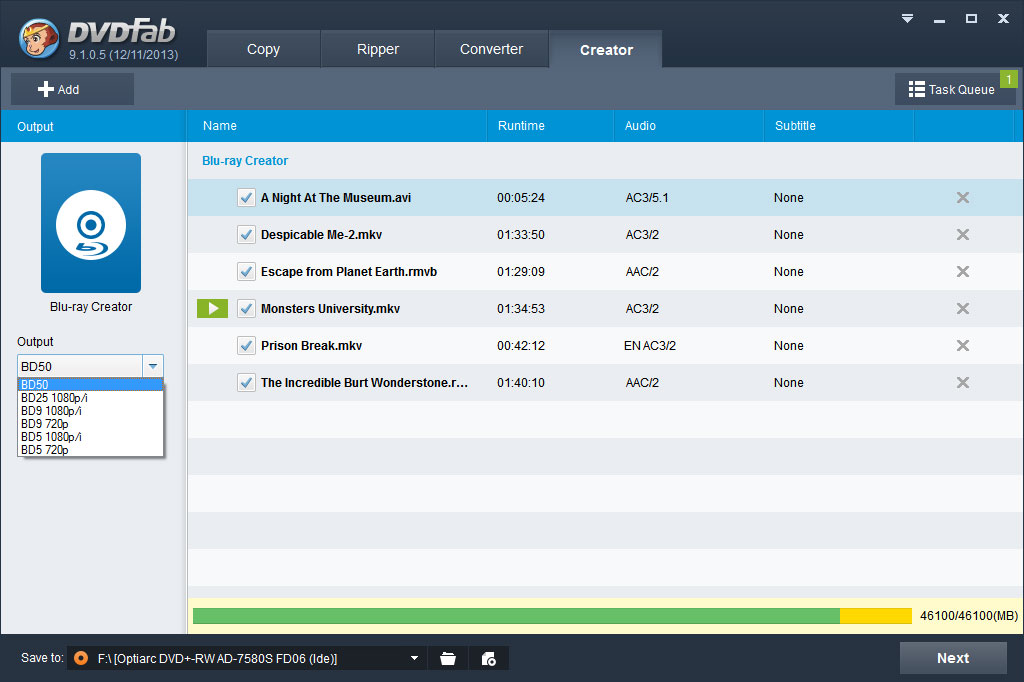Select the Creator tab
This screenshot has width=1024, height=682.
pos(606,50)
